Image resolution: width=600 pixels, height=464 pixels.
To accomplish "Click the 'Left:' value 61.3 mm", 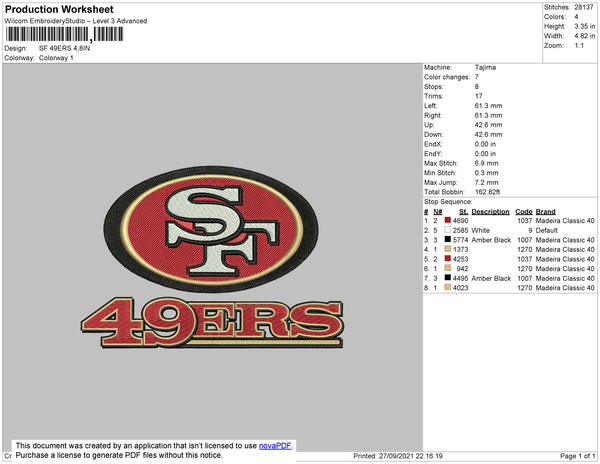I will [x=488, y=106].
